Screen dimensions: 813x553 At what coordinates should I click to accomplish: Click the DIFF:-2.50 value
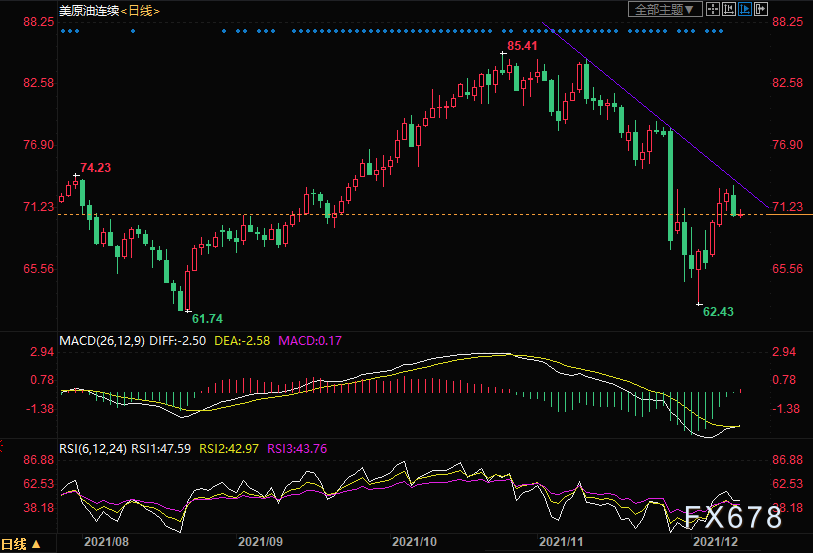pyautogui.click(x=177, y=341)
